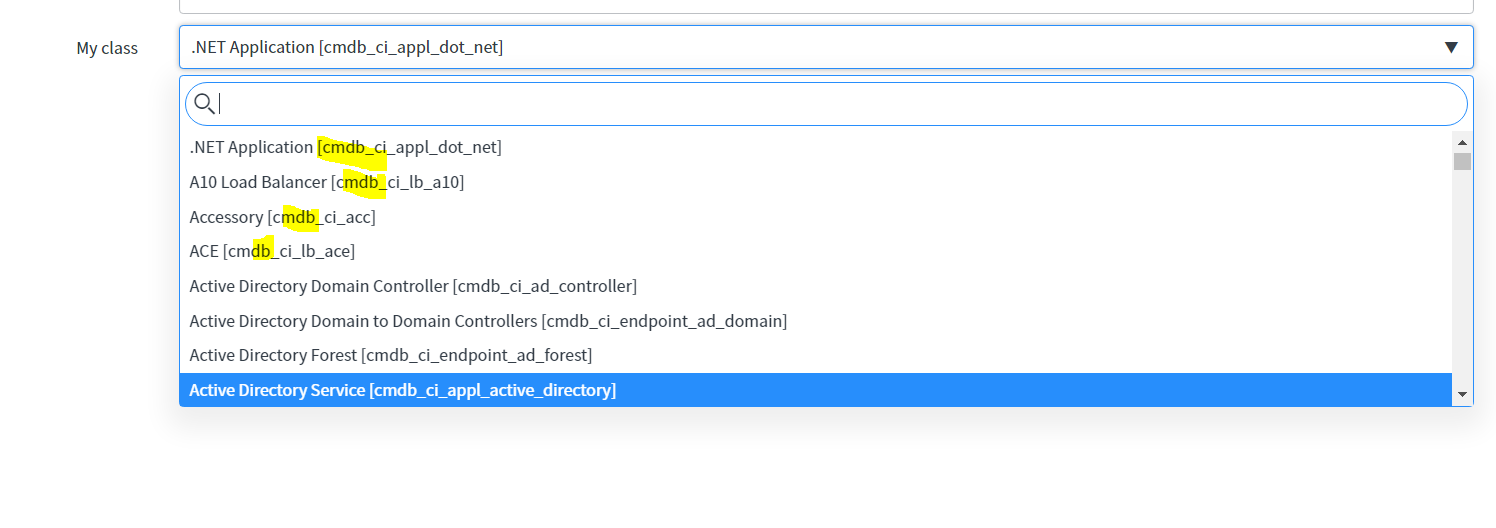The width and height of the screenshot is (1496, 528).
Task: Choose highlighted Active Directory Service option
Action: 816,390
